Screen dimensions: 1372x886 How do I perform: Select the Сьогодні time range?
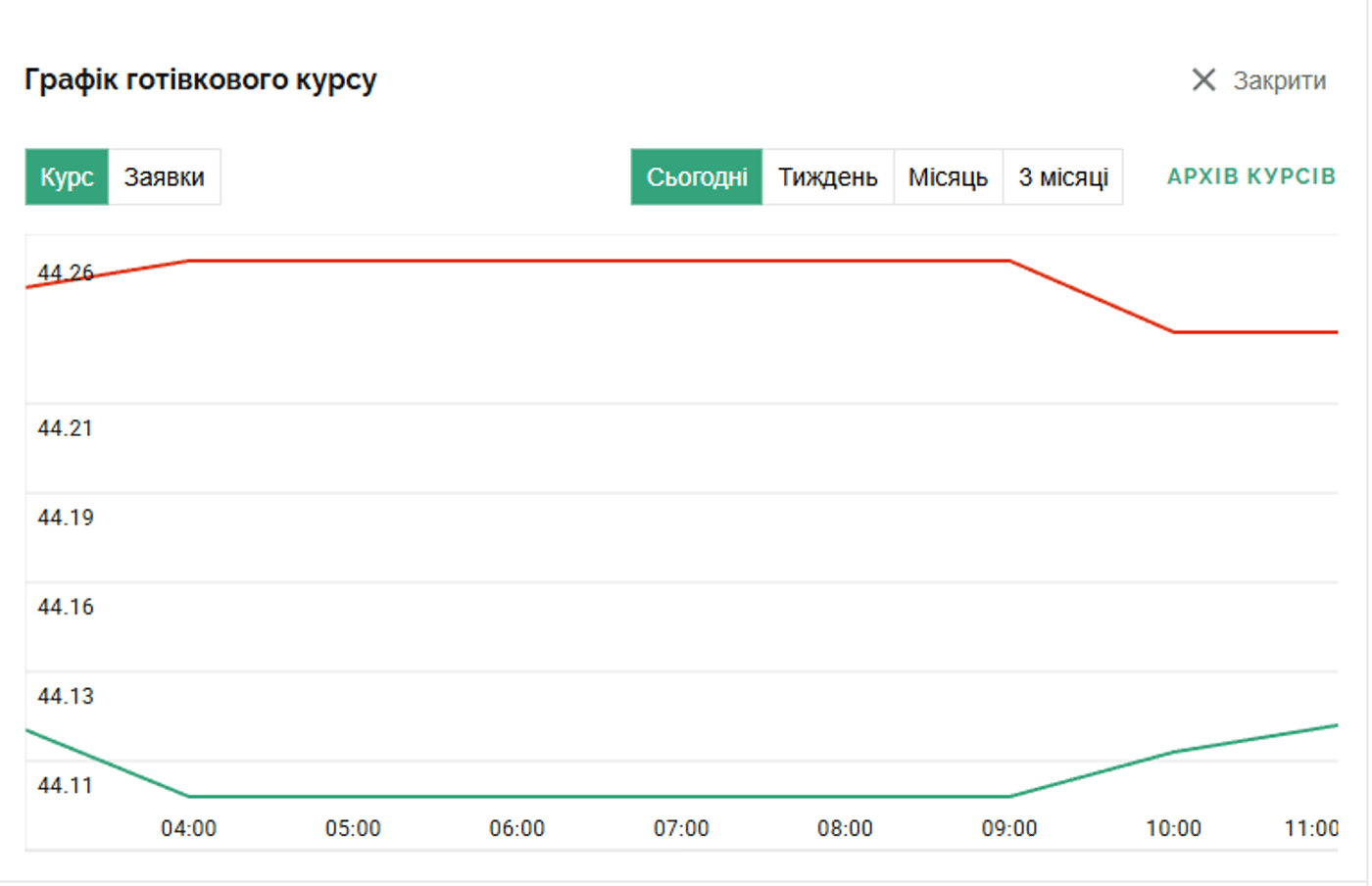(697, 177)
